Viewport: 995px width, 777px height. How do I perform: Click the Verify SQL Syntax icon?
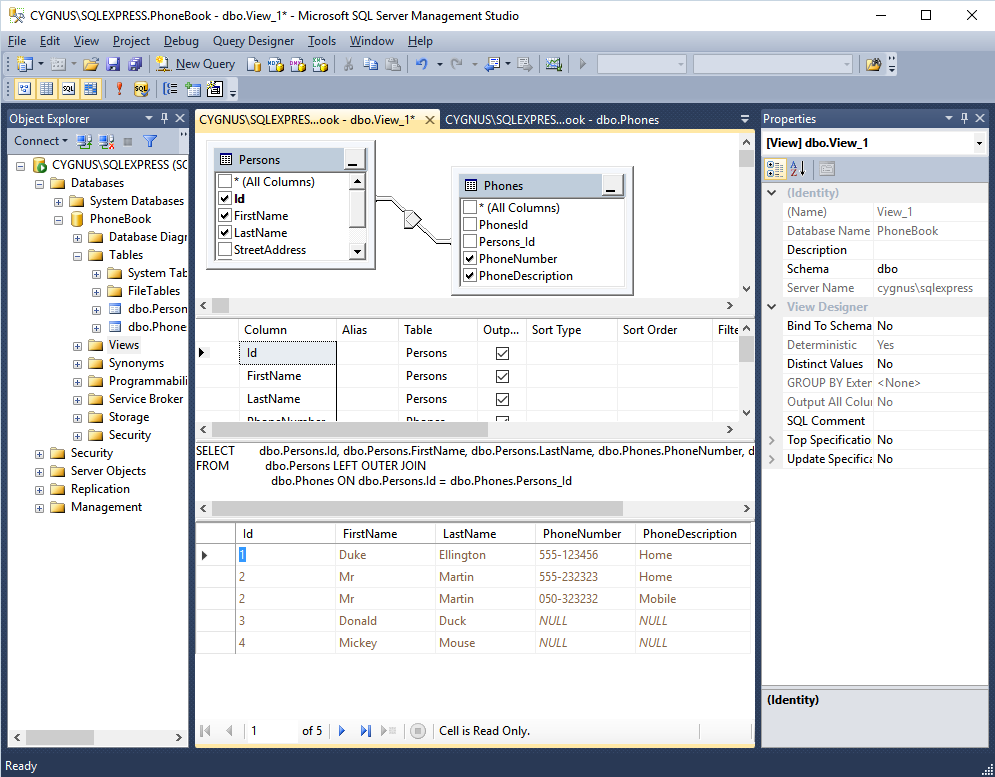pyautogui.click(x=142, y=89)
